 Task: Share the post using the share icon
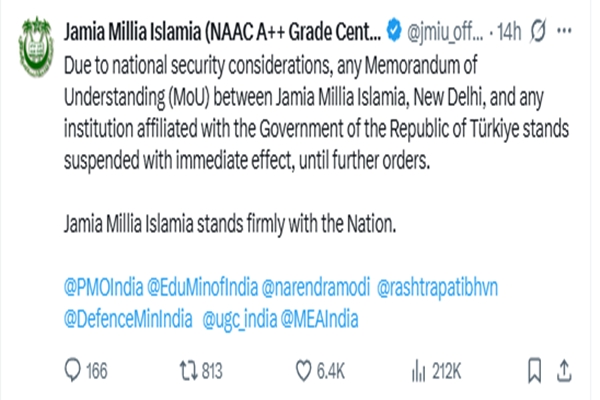click(566, 372)
